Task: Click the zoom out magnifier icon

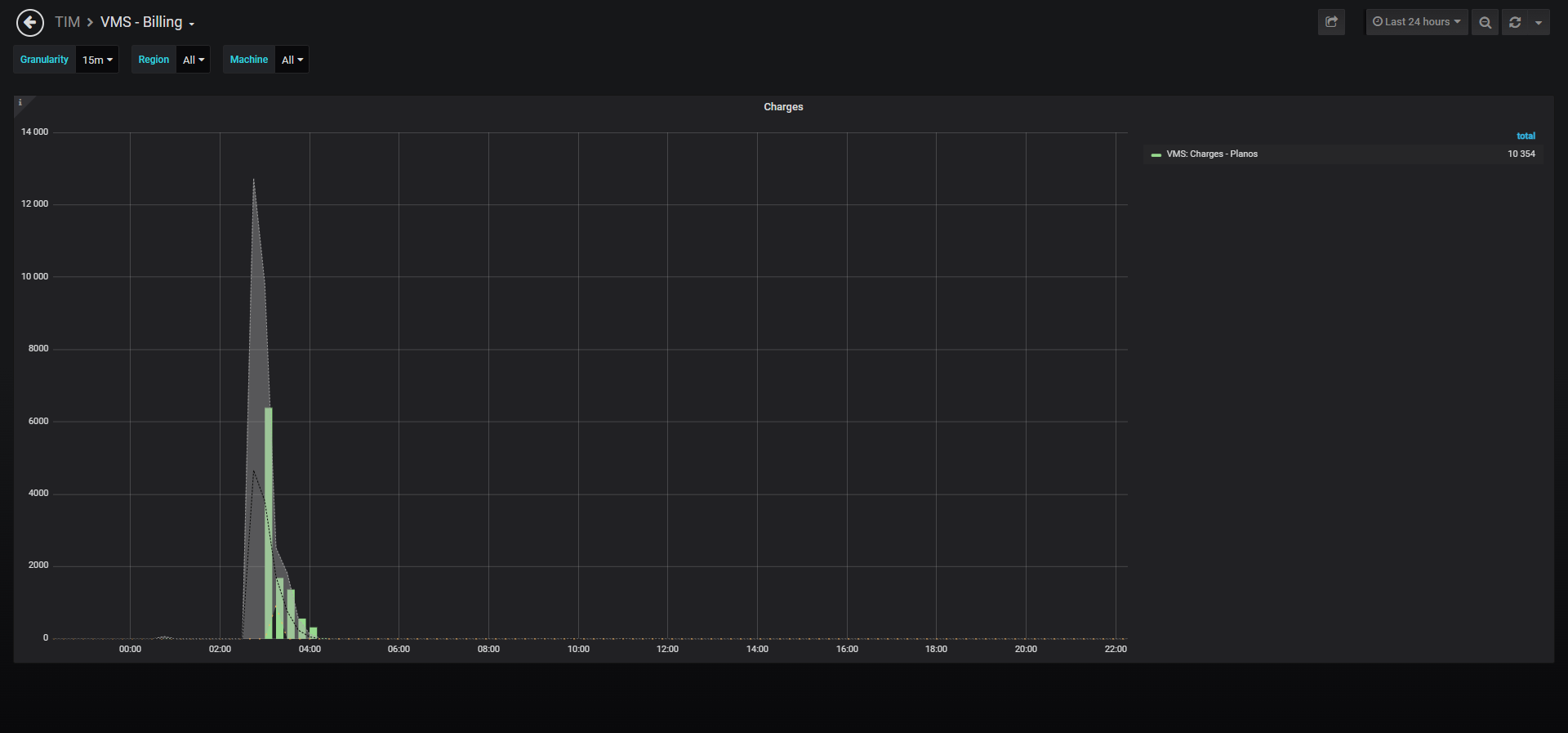Action: pyautogui.click(x=1486, y=22)
